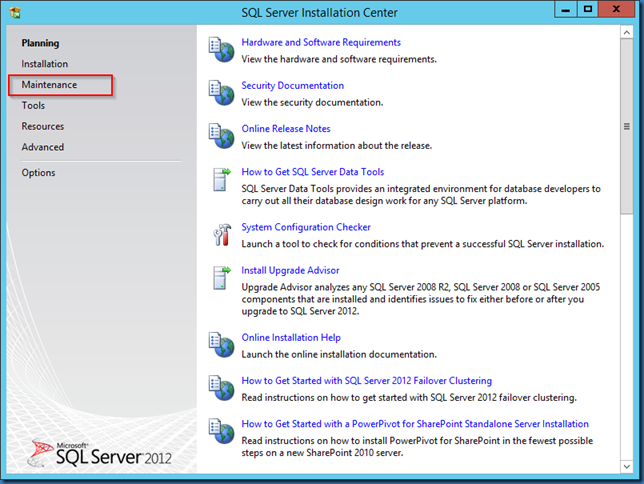
Task: Open the PowerPivot for SharePoint Standalone Server link
Action: [415, 424]
